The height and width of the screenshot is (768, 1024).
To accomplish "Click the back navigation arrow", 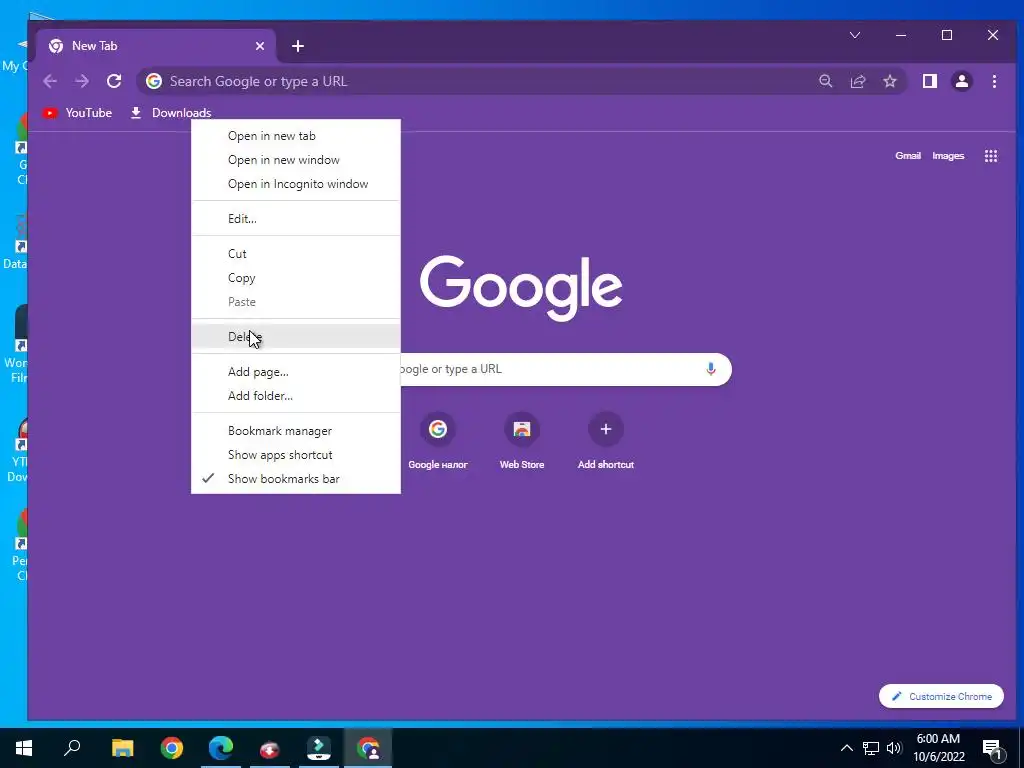I will coord(50,81).
